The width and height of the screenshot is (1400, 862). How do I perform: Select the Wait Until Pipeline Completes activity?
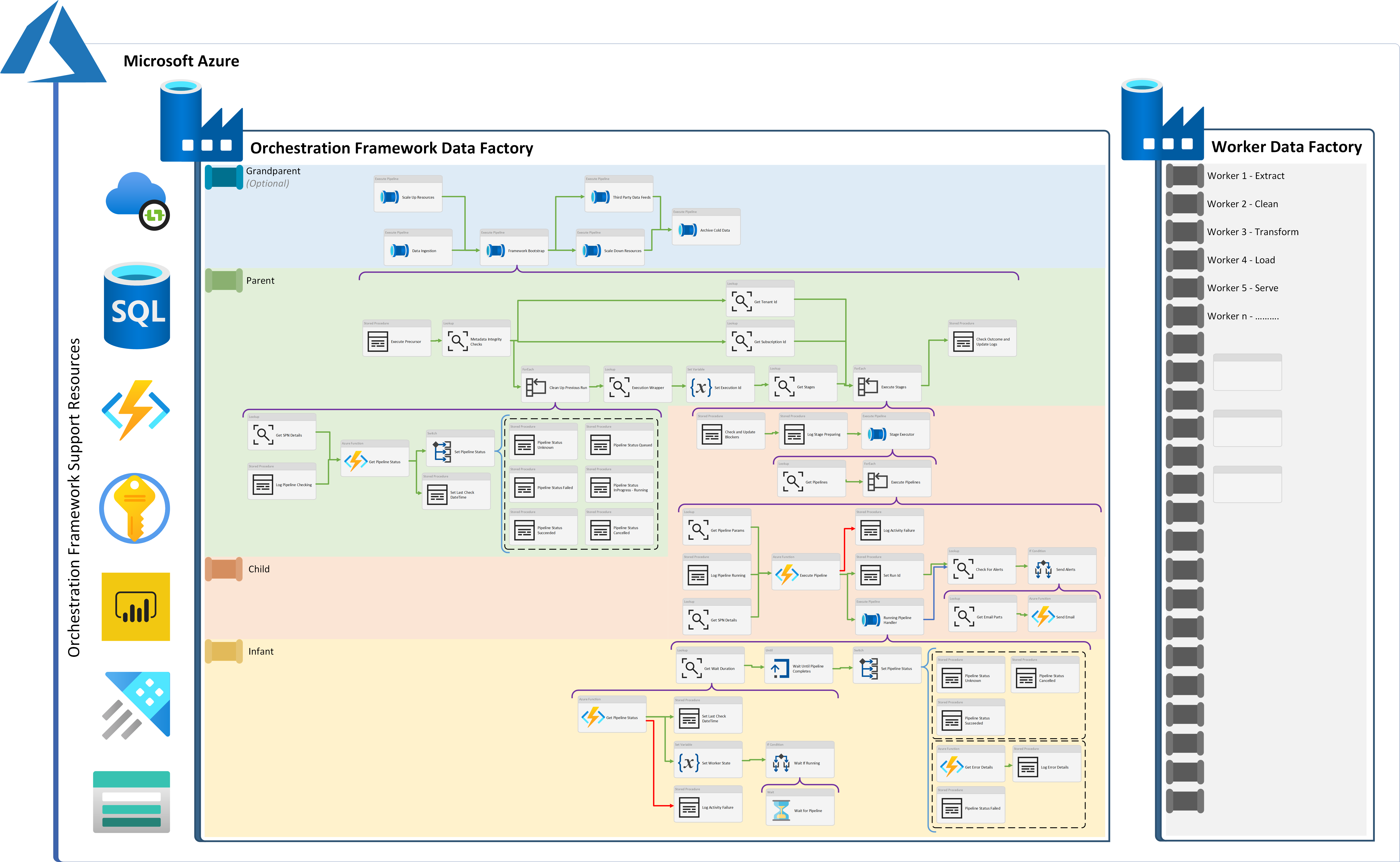click(799, 665)
